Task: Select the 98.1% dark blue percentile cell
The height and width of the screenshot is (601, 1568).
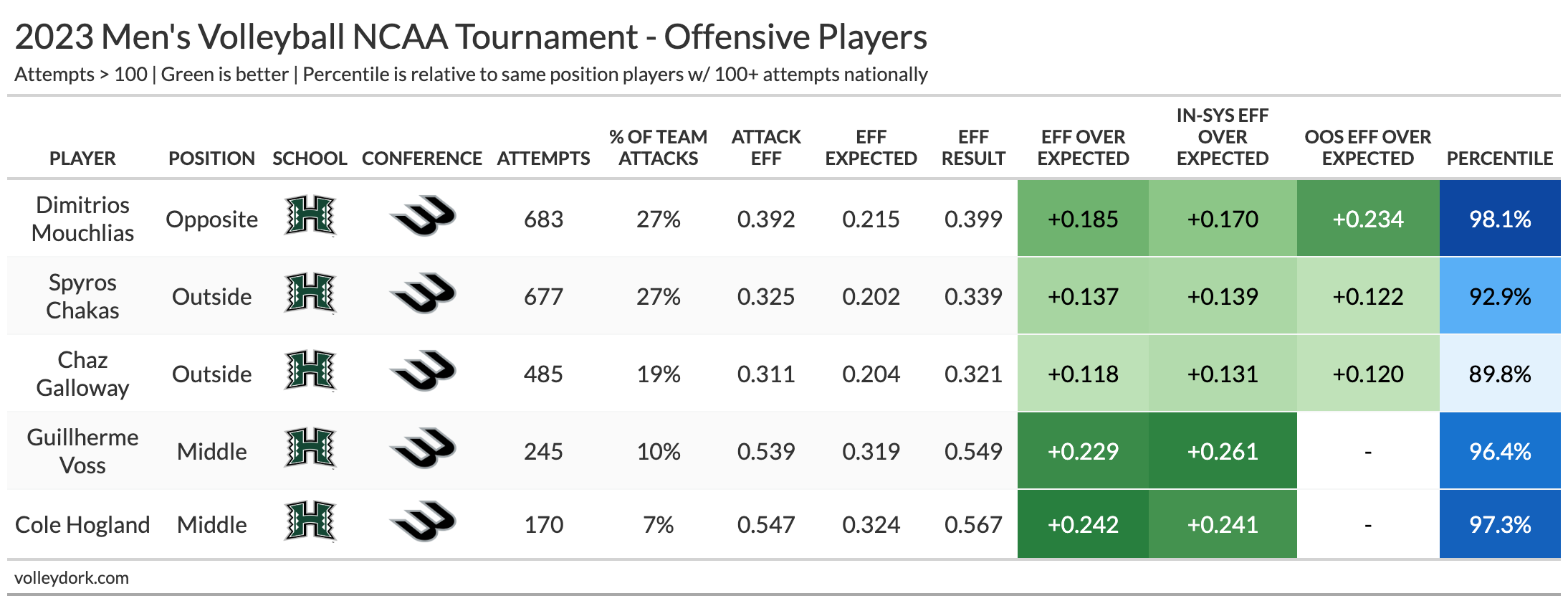Action: coord(1499,219)
